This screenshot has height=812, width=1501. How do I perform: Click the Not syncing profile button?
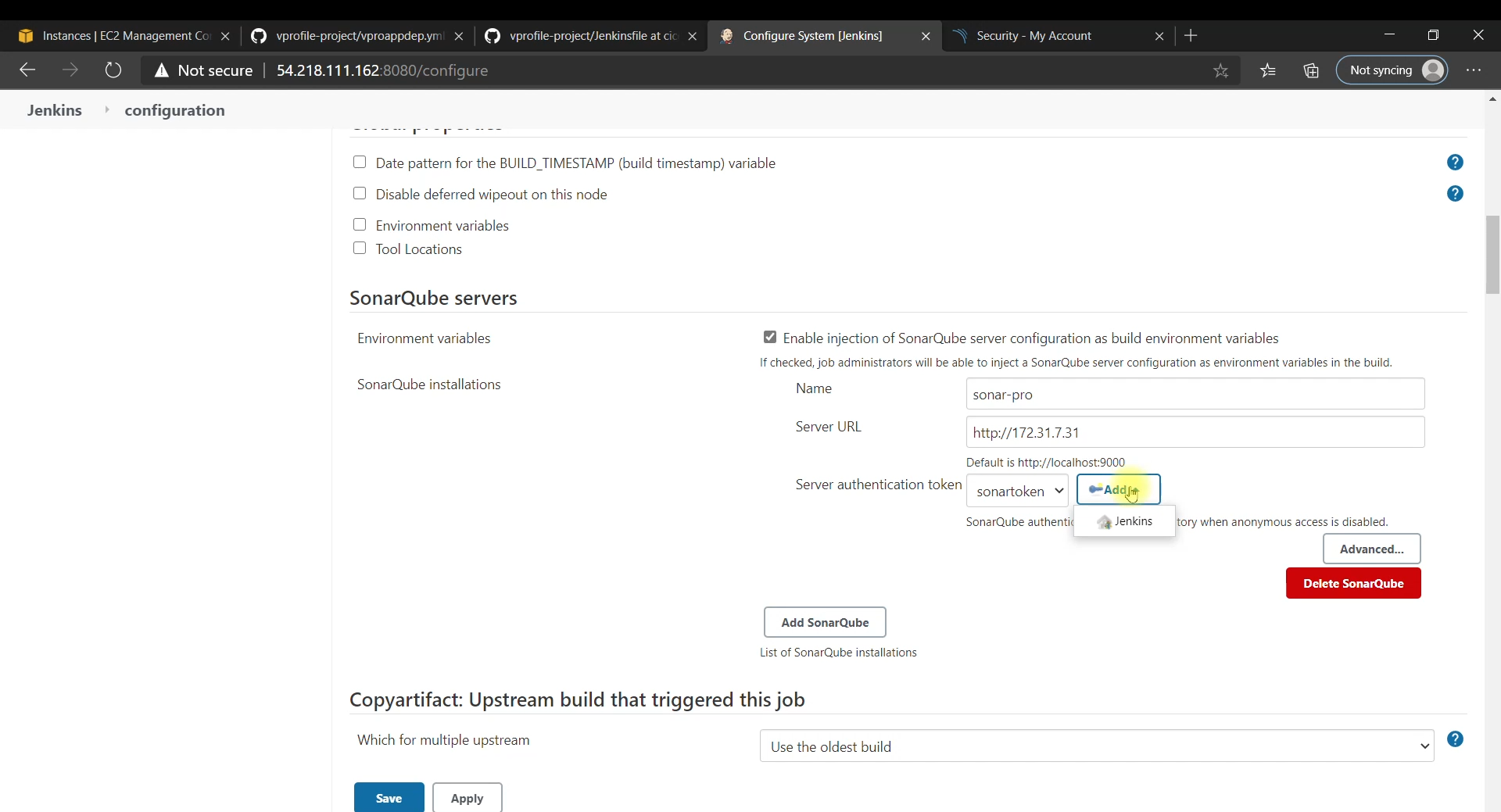click(x=1392, y=70)
